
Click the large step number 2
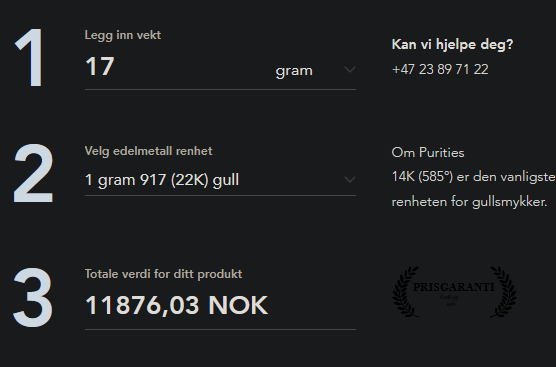[x=33, y=173]
